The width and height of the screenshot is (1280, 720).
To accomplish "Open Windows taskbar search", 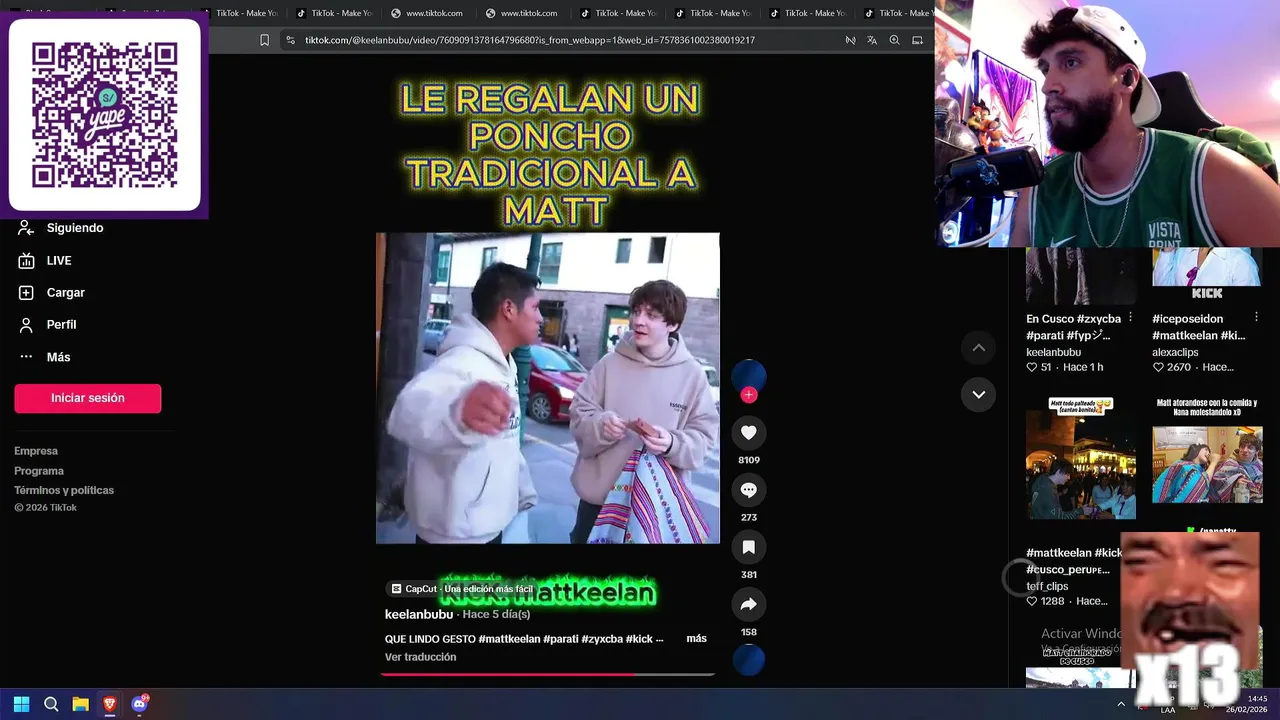I will (51, 704).
